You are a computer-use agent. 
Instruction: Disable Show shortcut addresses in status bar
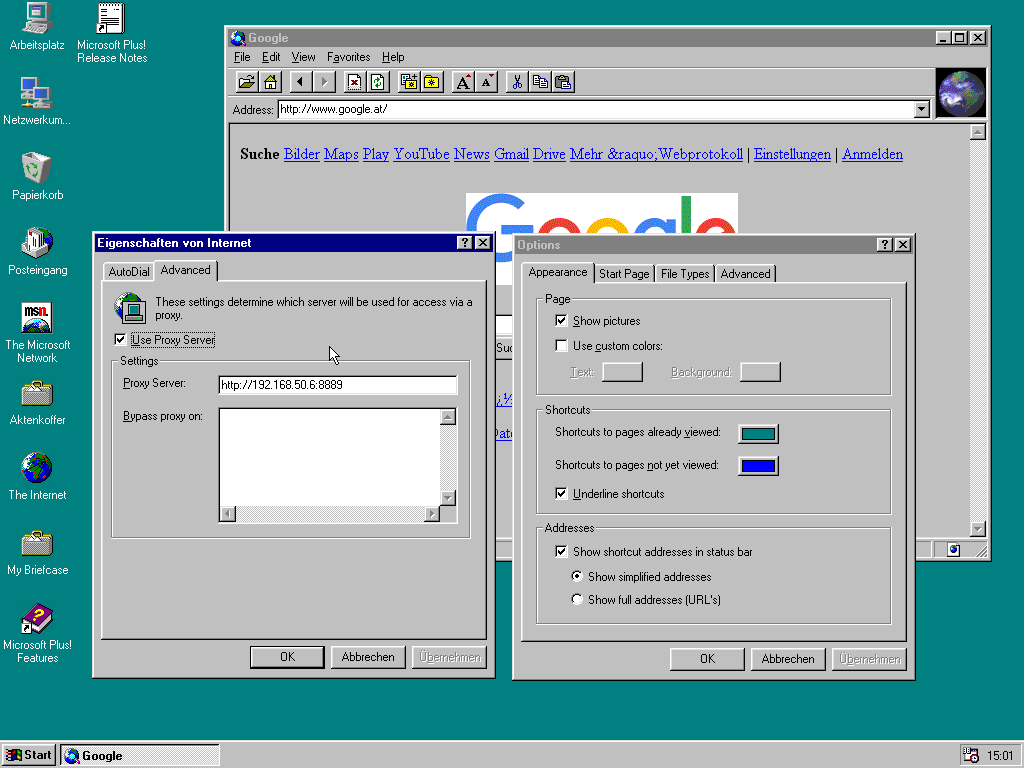coord(562,551)
